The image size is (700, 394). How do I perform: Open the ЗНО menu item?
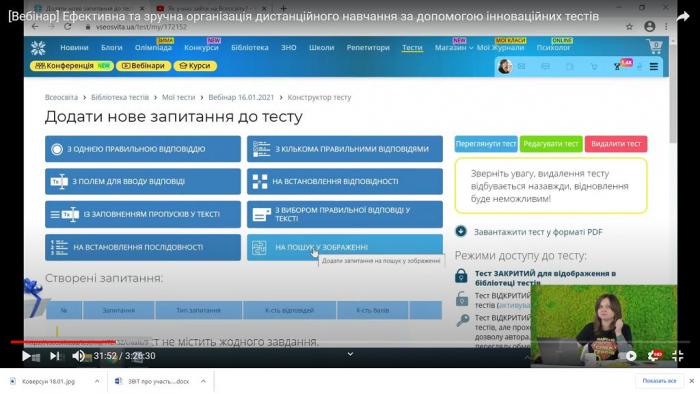(288, 47)
